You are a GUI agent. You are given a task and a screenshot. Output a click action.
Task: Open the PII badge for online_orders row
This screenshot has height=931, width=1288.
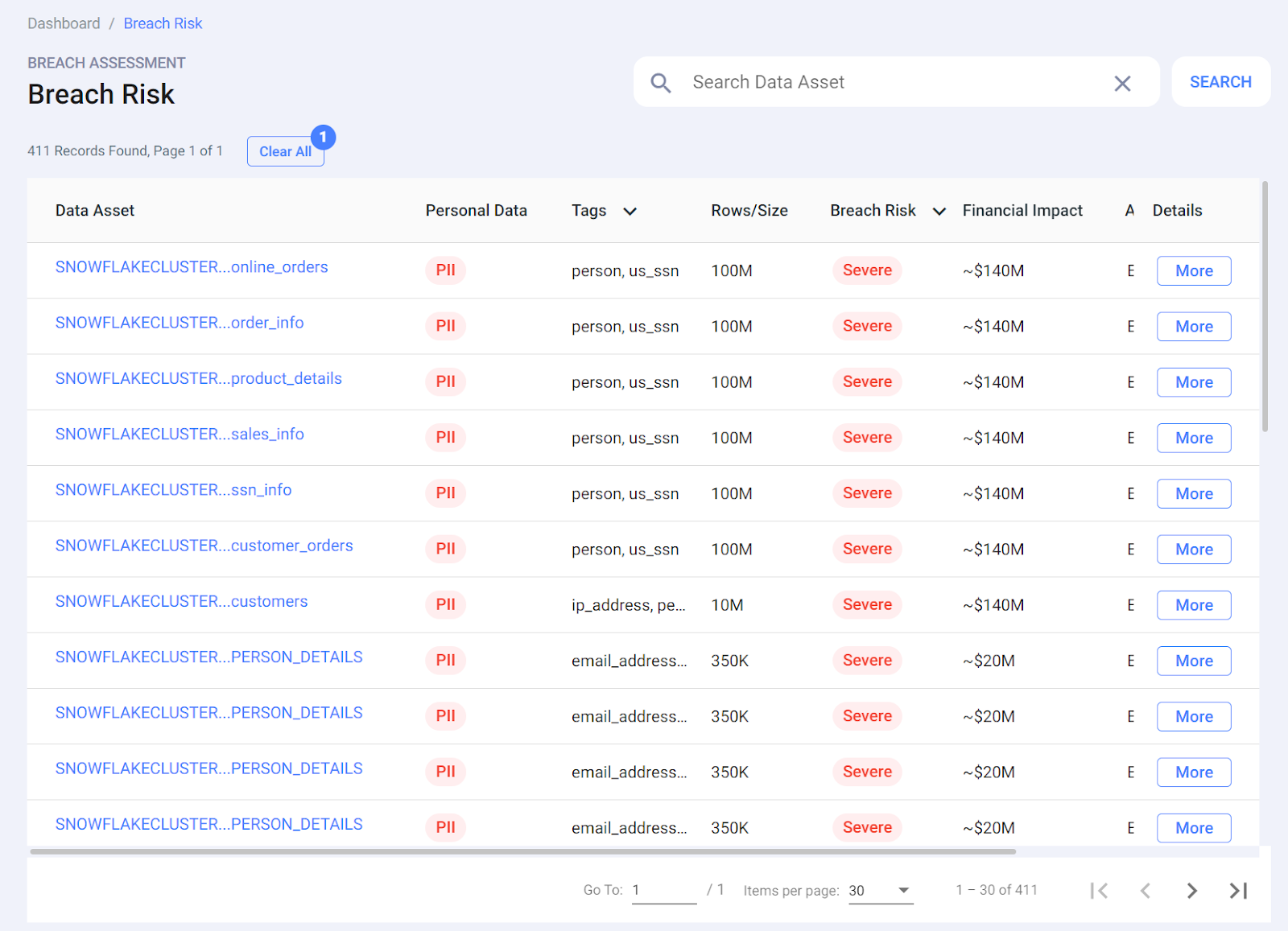coord(445,270)
